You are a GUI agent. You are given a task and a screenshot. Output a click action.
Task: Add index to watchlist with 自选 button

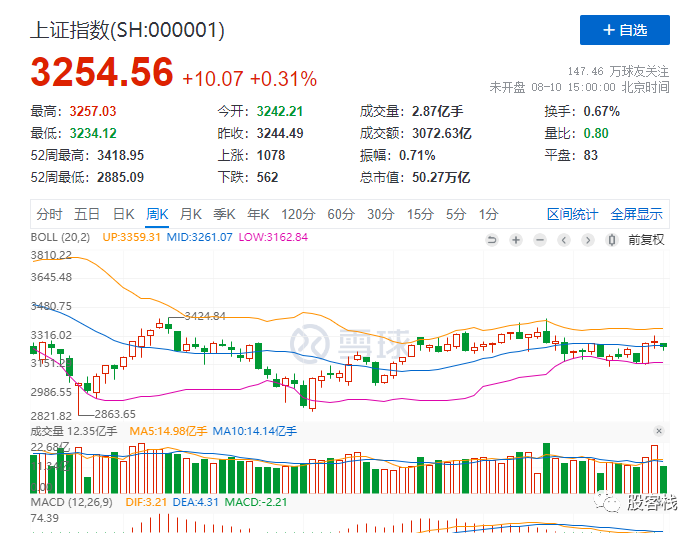(624, 30)
